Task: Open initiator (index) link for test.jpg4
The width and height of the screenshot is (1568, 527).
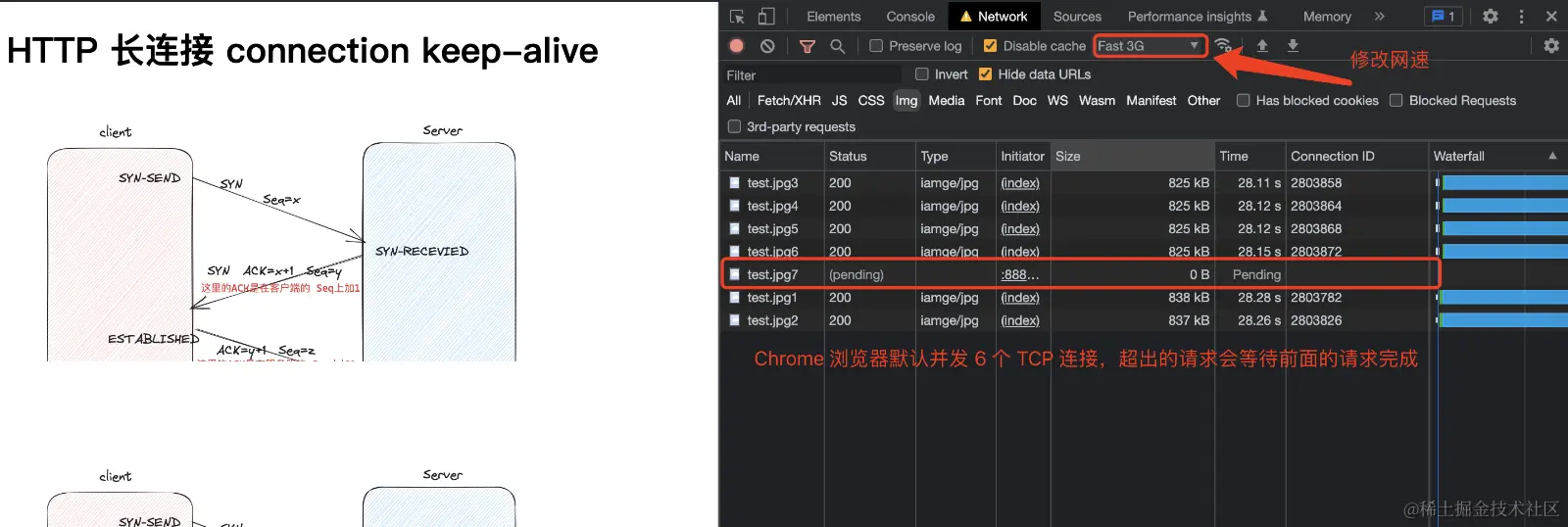Action: (x=1020, y=207)
